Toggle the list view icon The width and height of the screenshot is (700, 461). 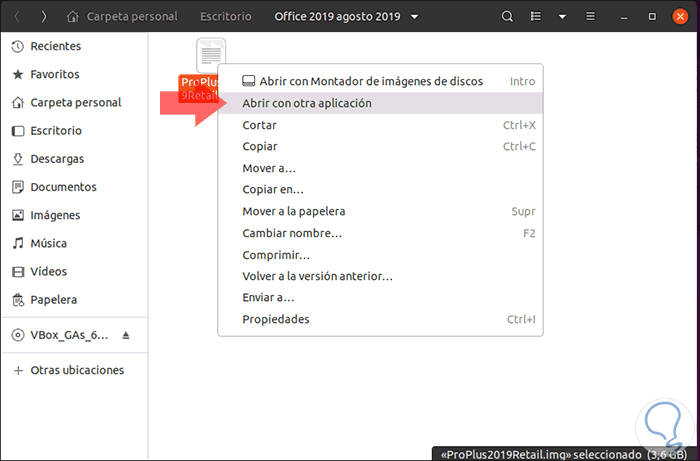(x=538, y=17)
